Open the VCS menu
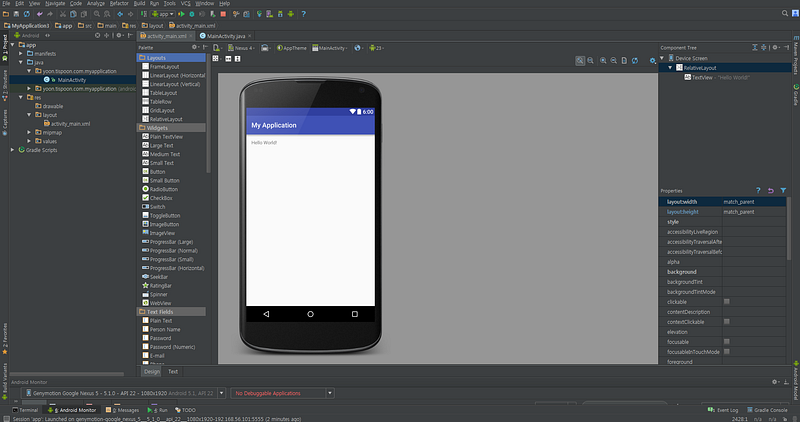Image resolution: width=800 pixels, height=422 pixels. [186, 4]
